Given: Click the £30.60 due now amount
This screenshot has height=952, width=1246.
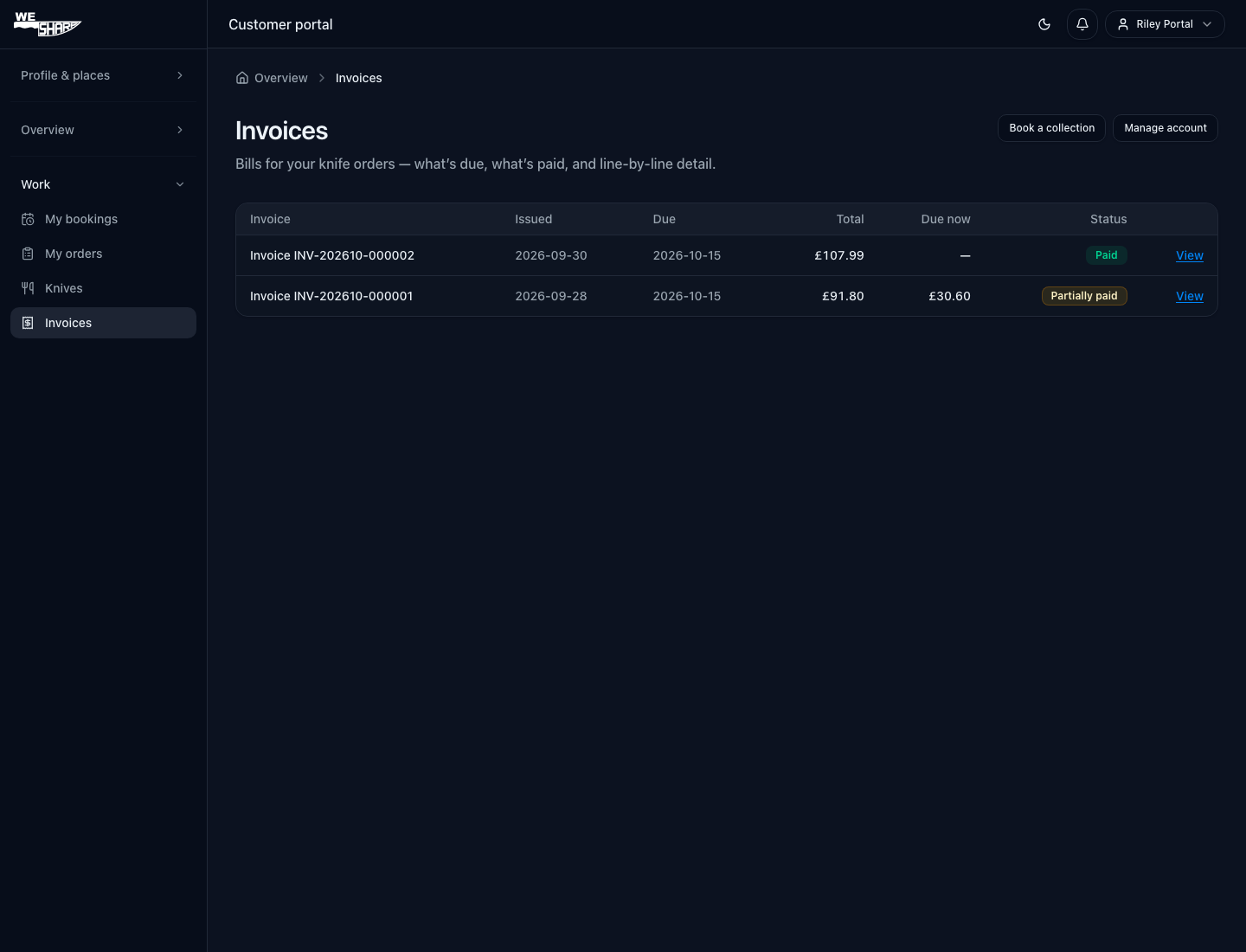Looking at the screenshot, I should click(949, 296).
